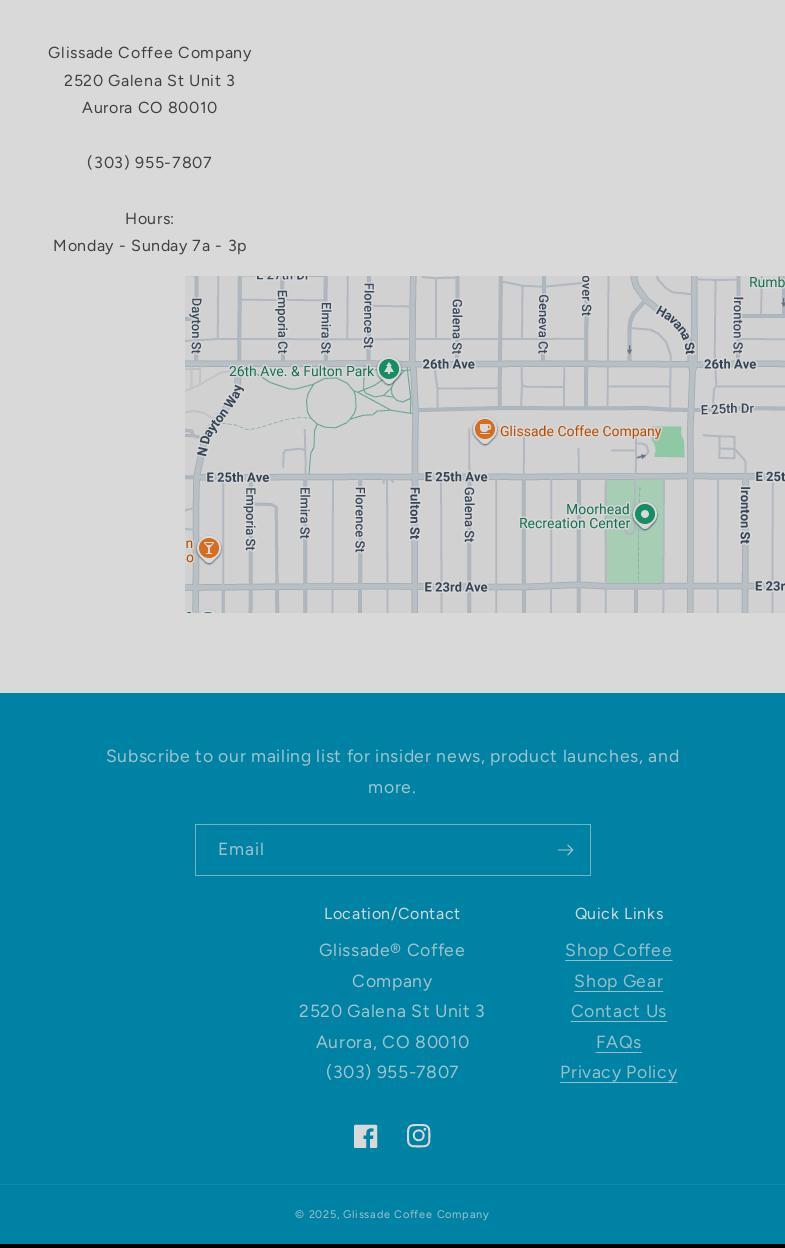Open the Shop Coffee link

coord(618,950)
